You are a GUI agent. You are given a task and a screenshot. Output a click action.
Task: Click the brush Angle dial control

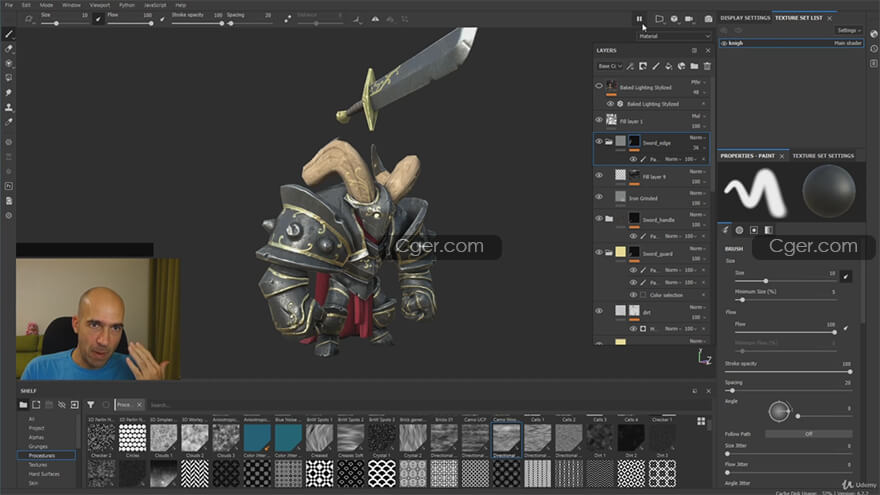779,411
